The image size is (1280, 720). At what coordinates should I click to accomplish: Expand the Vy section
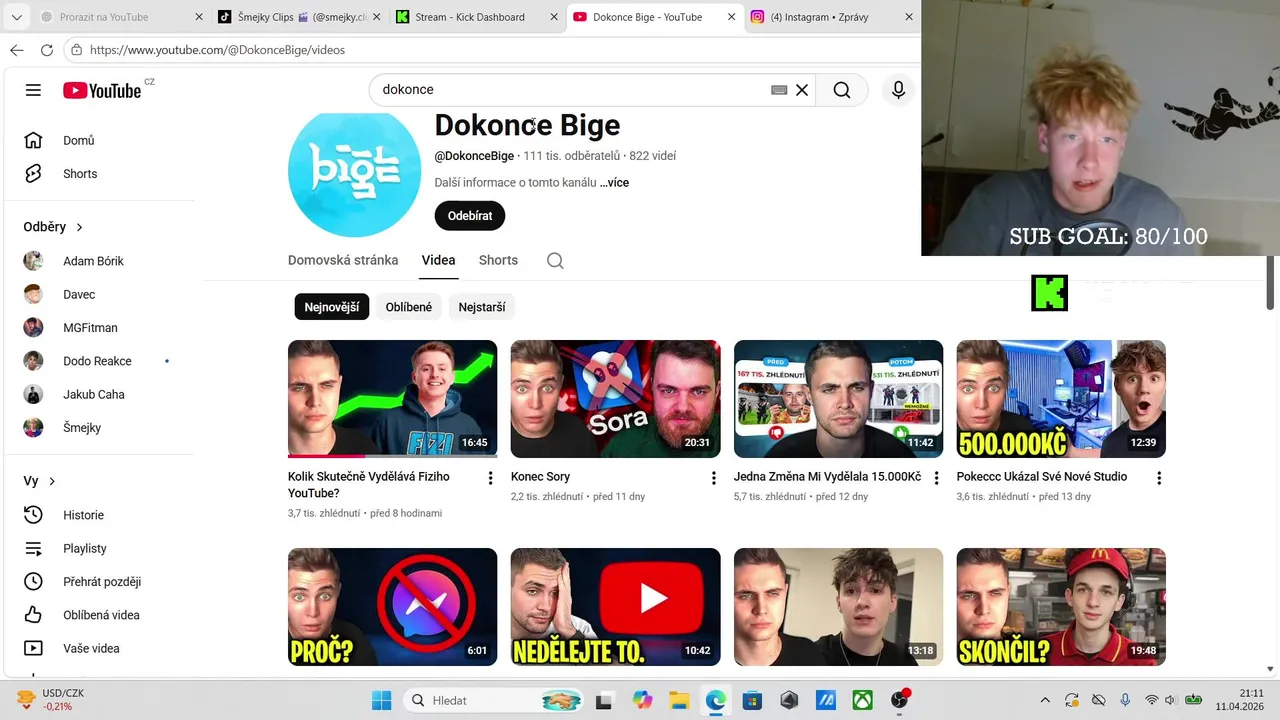40,481
